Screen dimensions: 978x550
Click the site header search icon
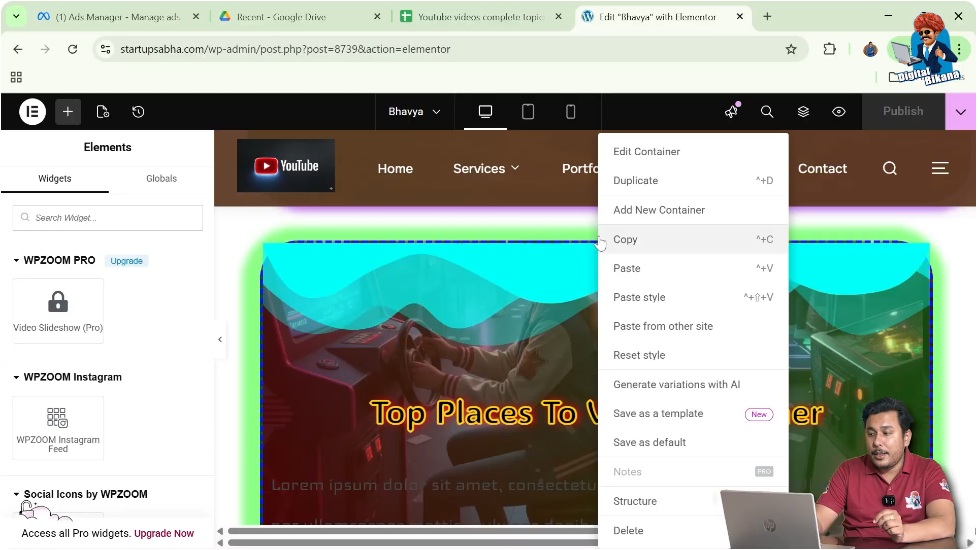890,168
